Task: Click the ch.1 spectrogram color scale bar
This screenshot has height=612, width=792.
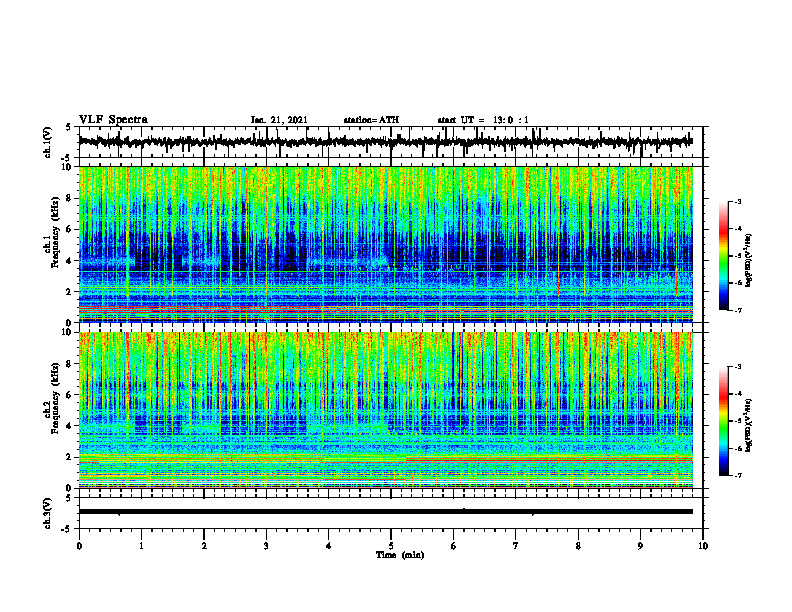Action: (723, 256)
